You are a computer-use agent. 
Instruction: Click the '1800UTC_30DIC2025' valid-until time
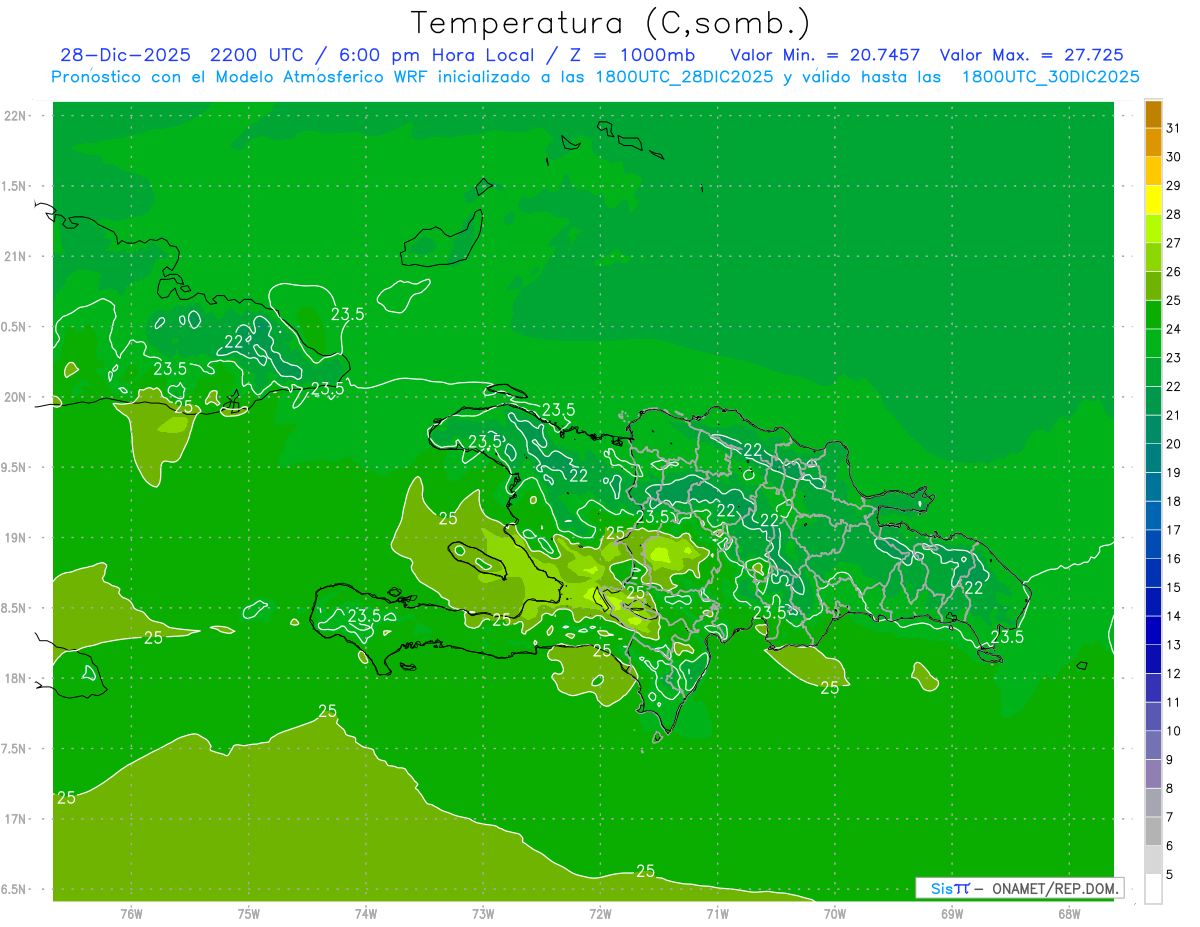coord(1051,77)
